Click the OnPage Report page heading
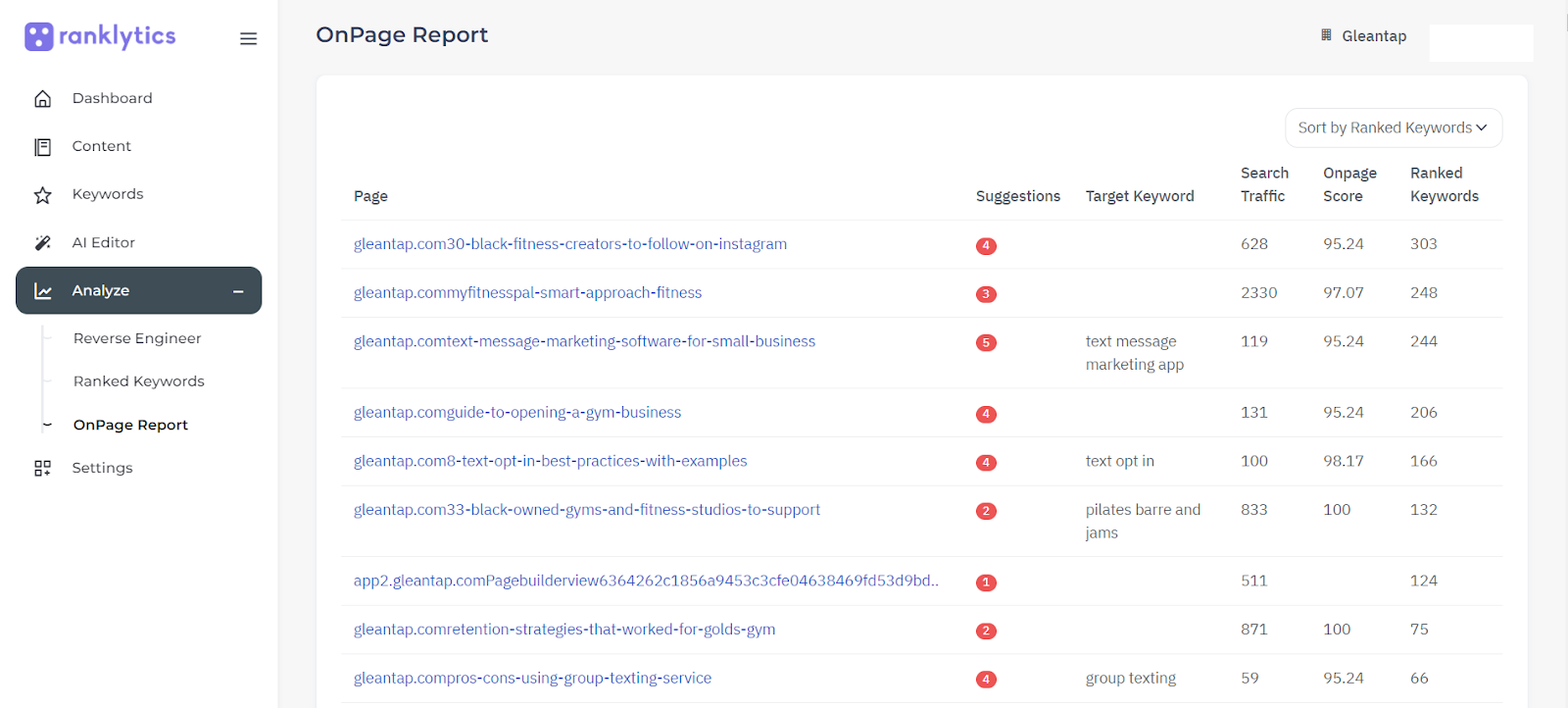Viewport: 1568px width, 708px height. tap(402, 35)
